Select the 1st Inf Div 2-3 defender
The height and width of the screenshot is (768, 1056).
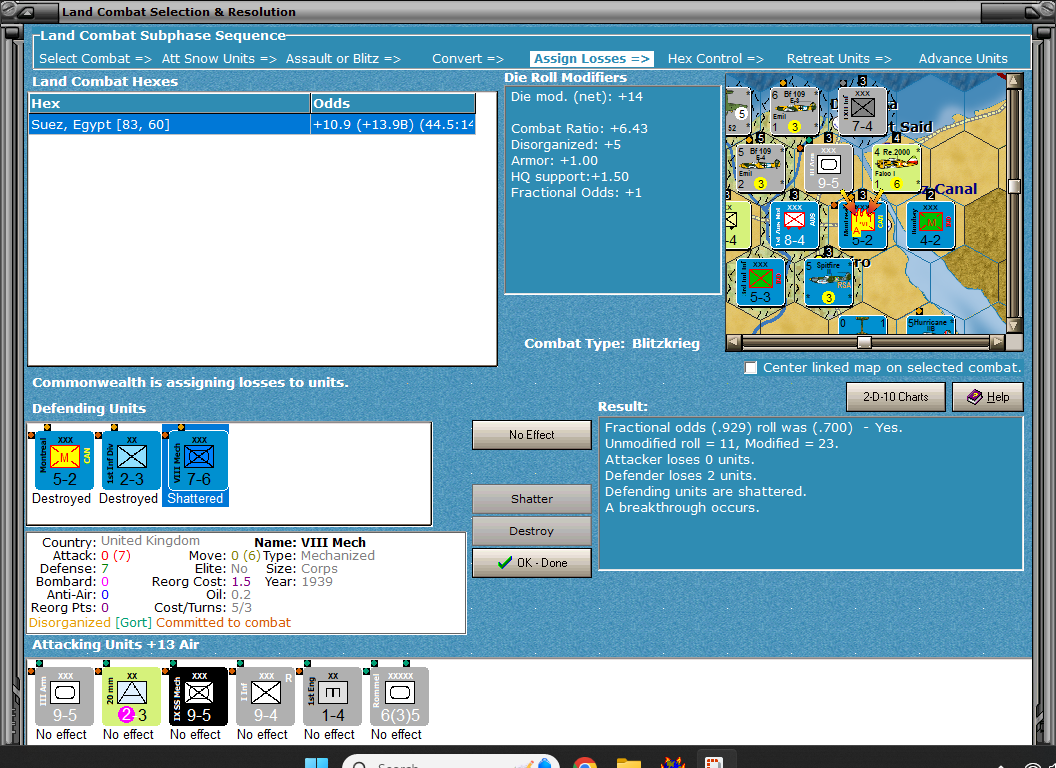point(131,461)
